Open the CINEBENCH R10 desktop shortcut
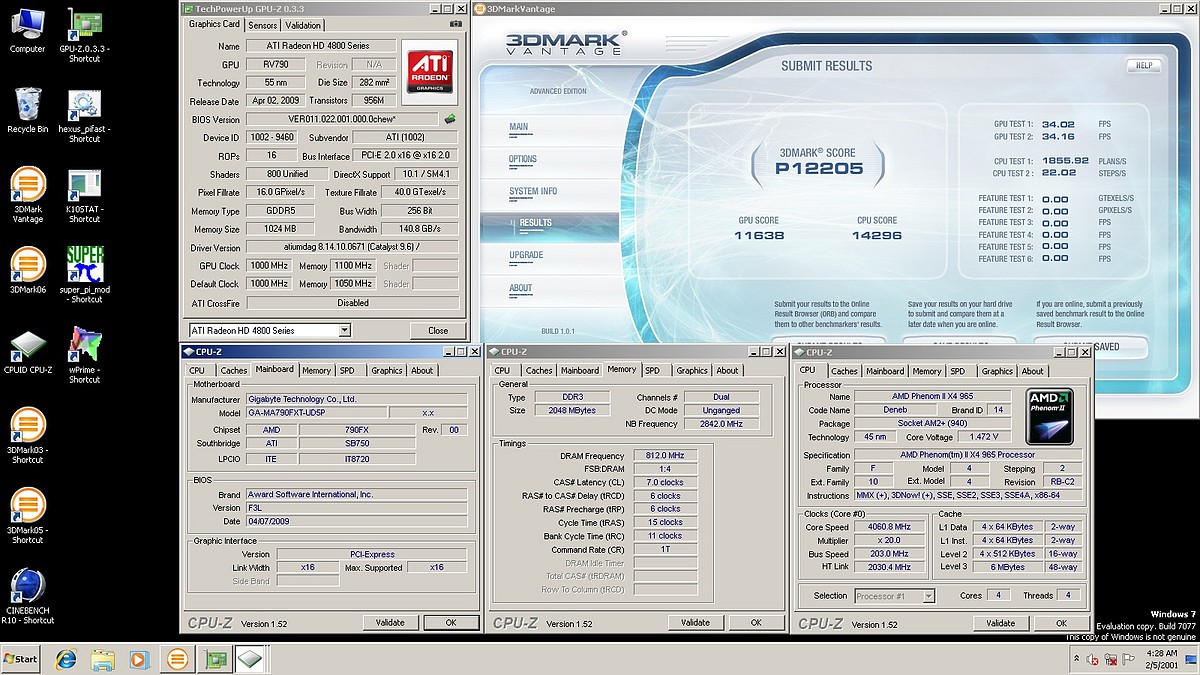Viewport: 1200px width, 675px height. point(27,586)
